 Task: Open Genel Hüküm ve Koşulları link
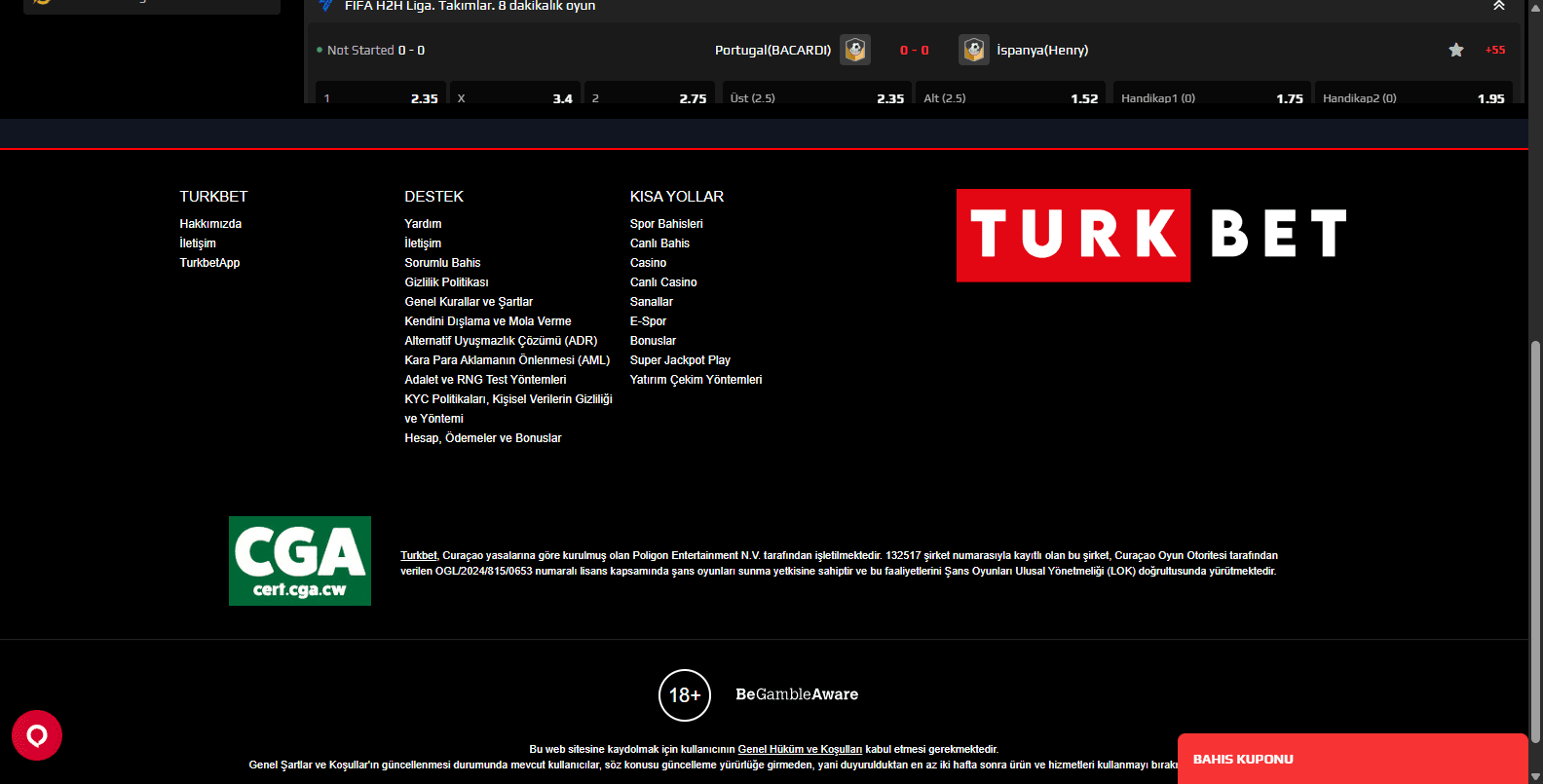tap(800, 749)
